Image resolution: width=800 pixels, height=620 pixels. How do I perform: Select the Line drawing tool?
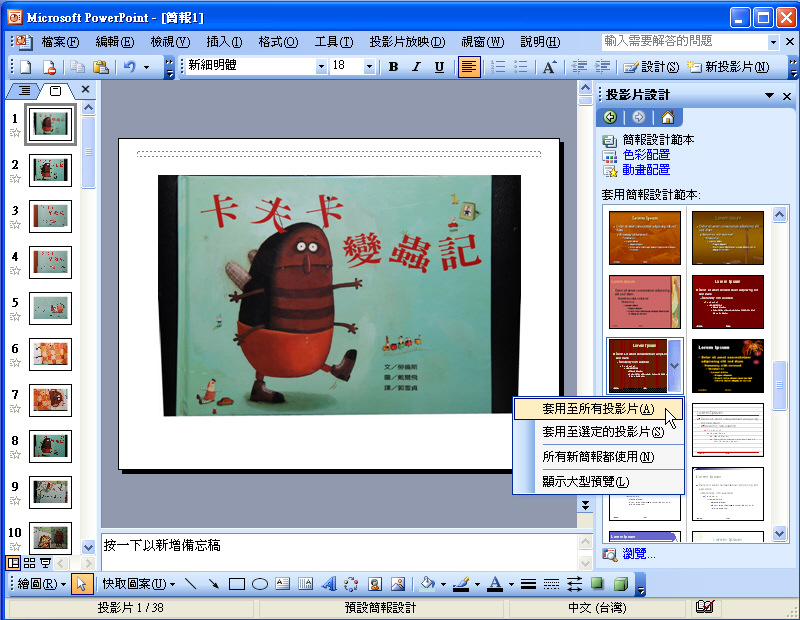click(190, 584)
